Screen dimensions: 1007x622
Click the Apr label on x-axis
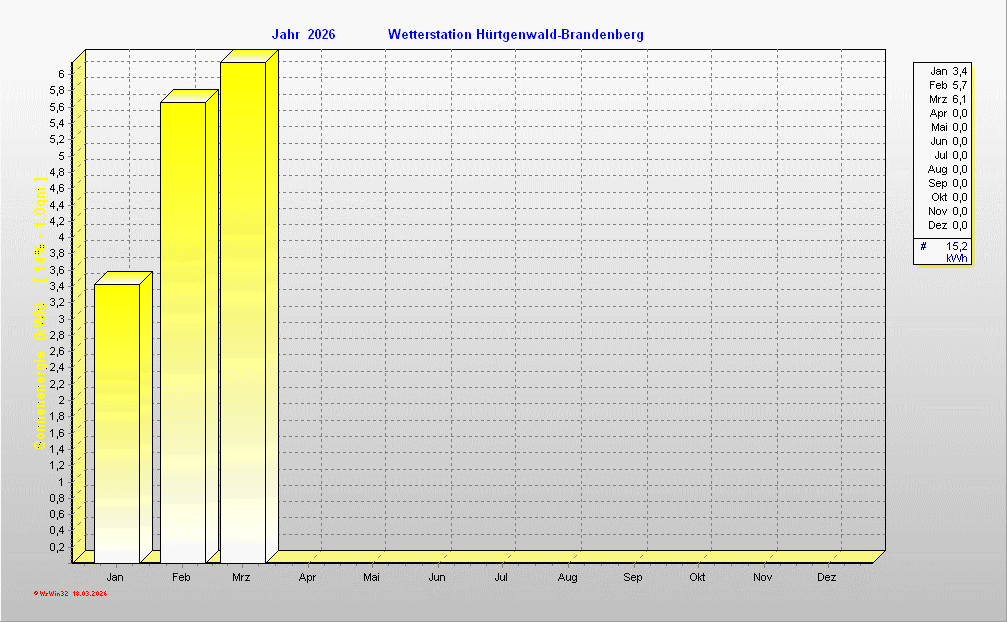(x=307, y=578)
